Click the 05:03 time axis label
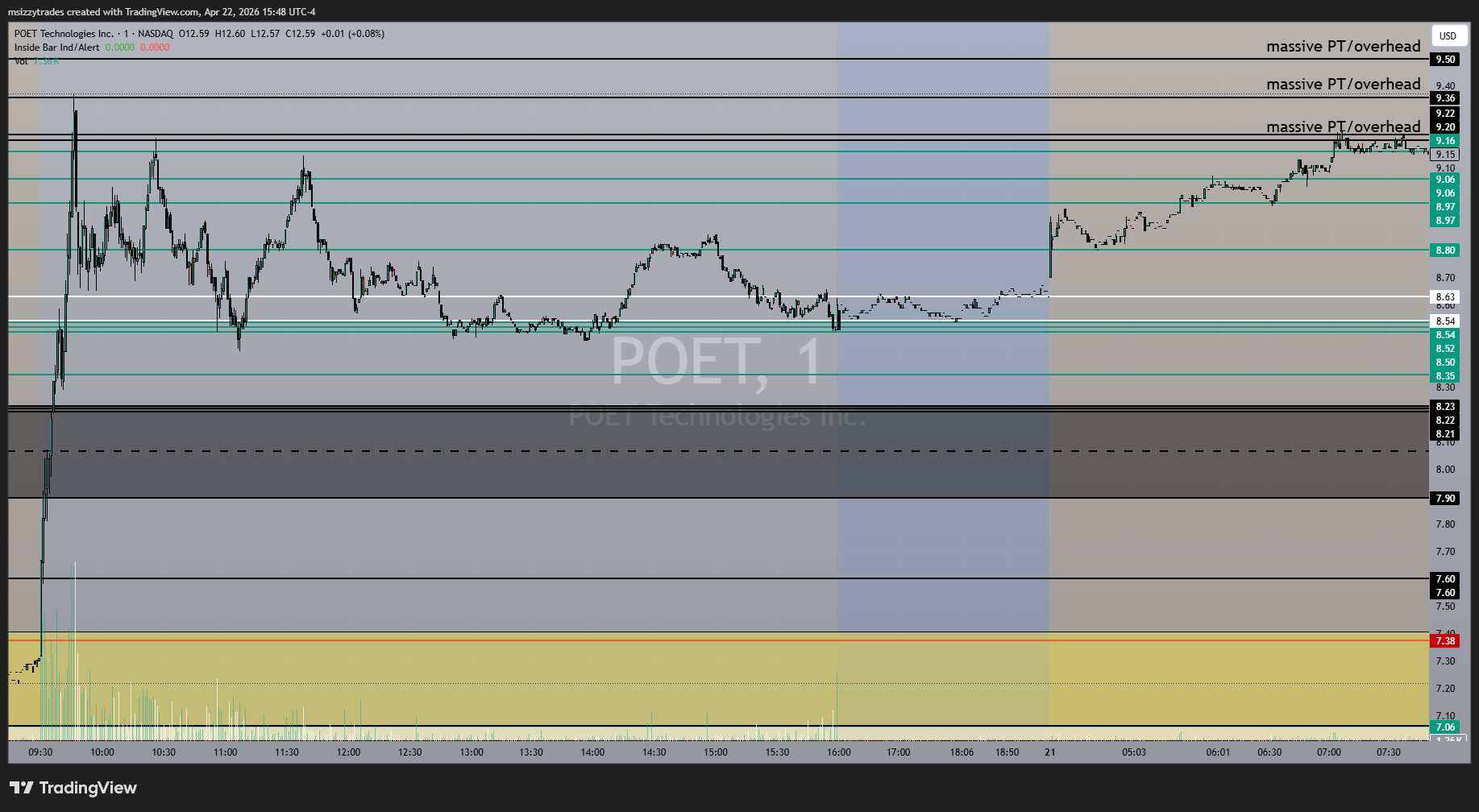Viewport: 1479px width, 812px height. pos(1134,752)
